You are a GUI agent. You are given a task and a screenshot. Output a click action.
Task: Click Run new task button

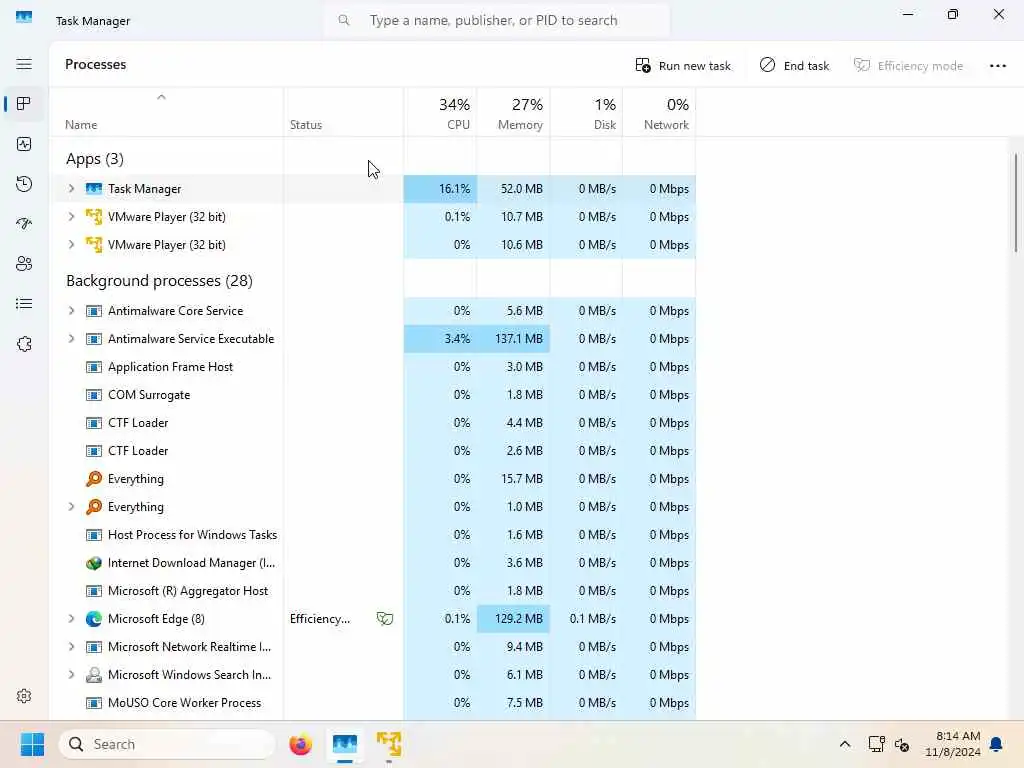pyautogui.click(x=683, y=65)
